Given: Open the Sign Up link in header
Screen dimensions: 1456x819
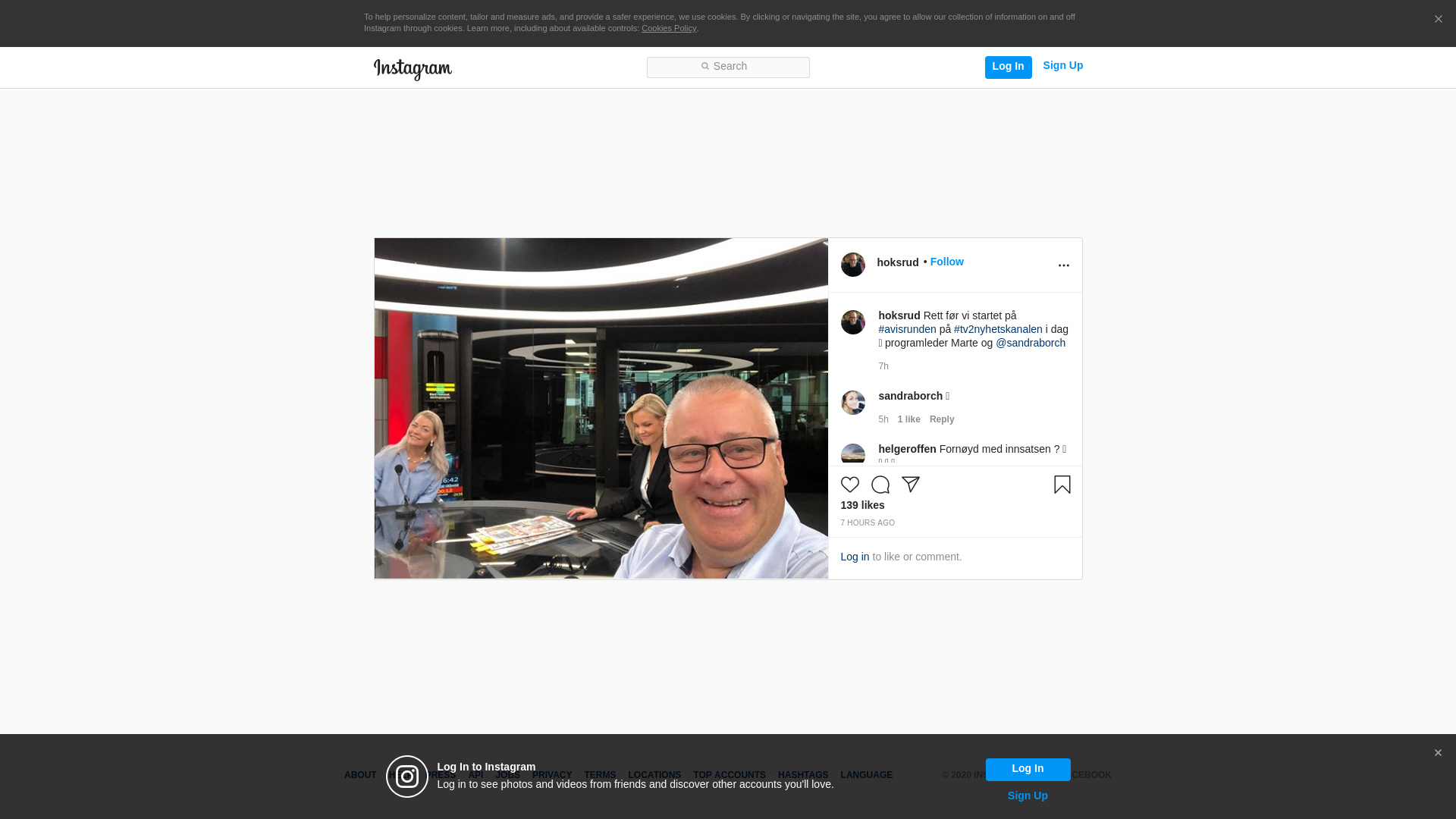Looking at the screenshot, I should 1062,65.
